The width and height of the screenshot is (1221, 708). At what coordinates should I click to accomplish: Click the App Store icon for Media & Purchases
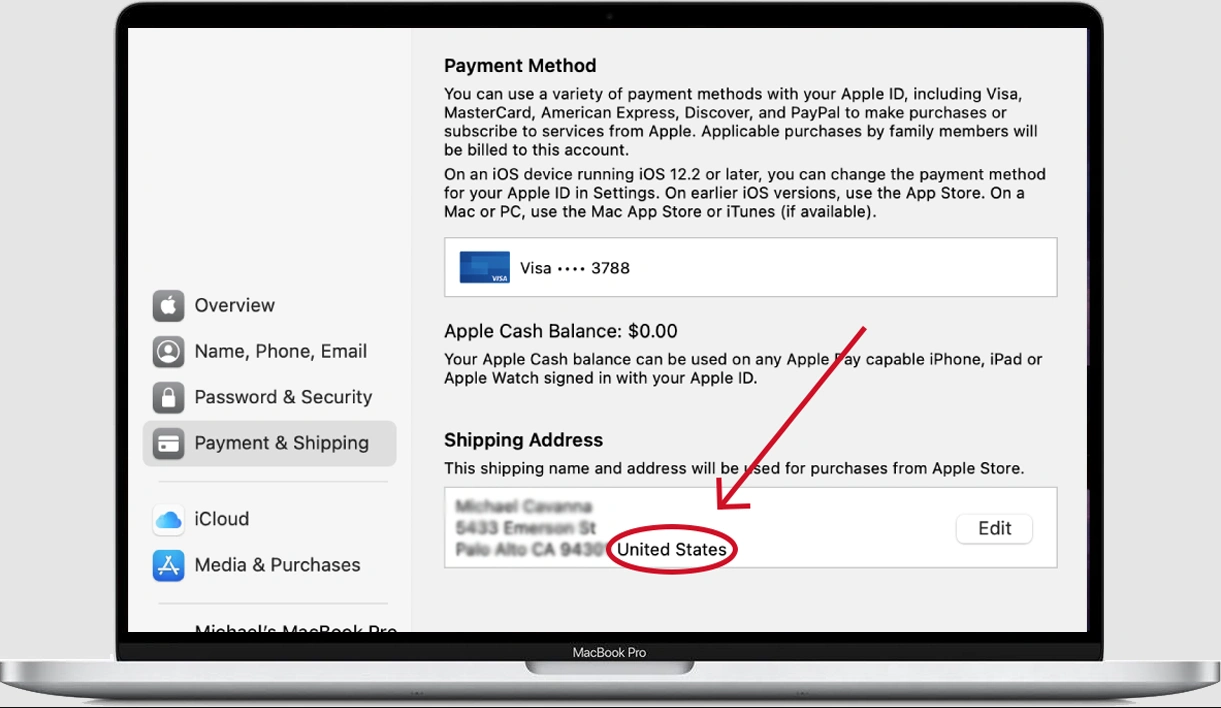click(x=168, y=565)
